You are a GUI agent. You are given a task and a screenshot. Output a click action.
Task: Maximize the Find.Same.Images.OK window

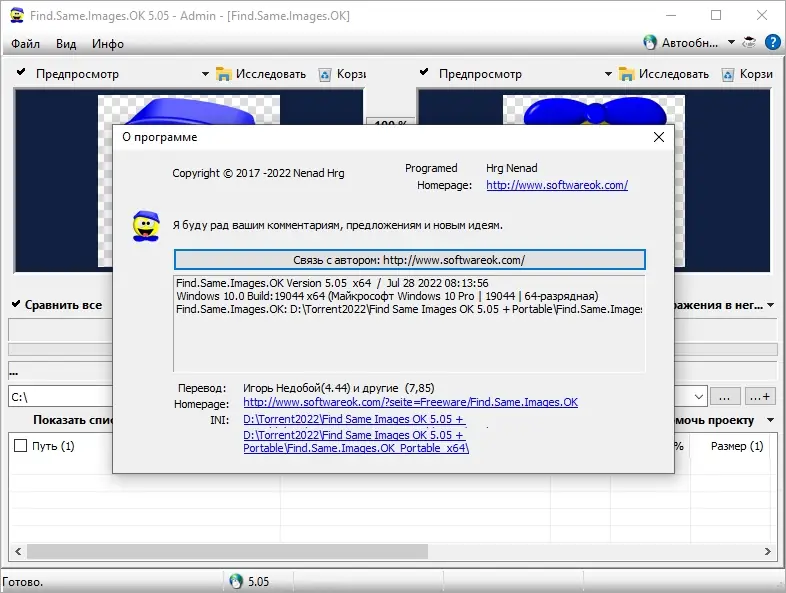click(716, 16)
